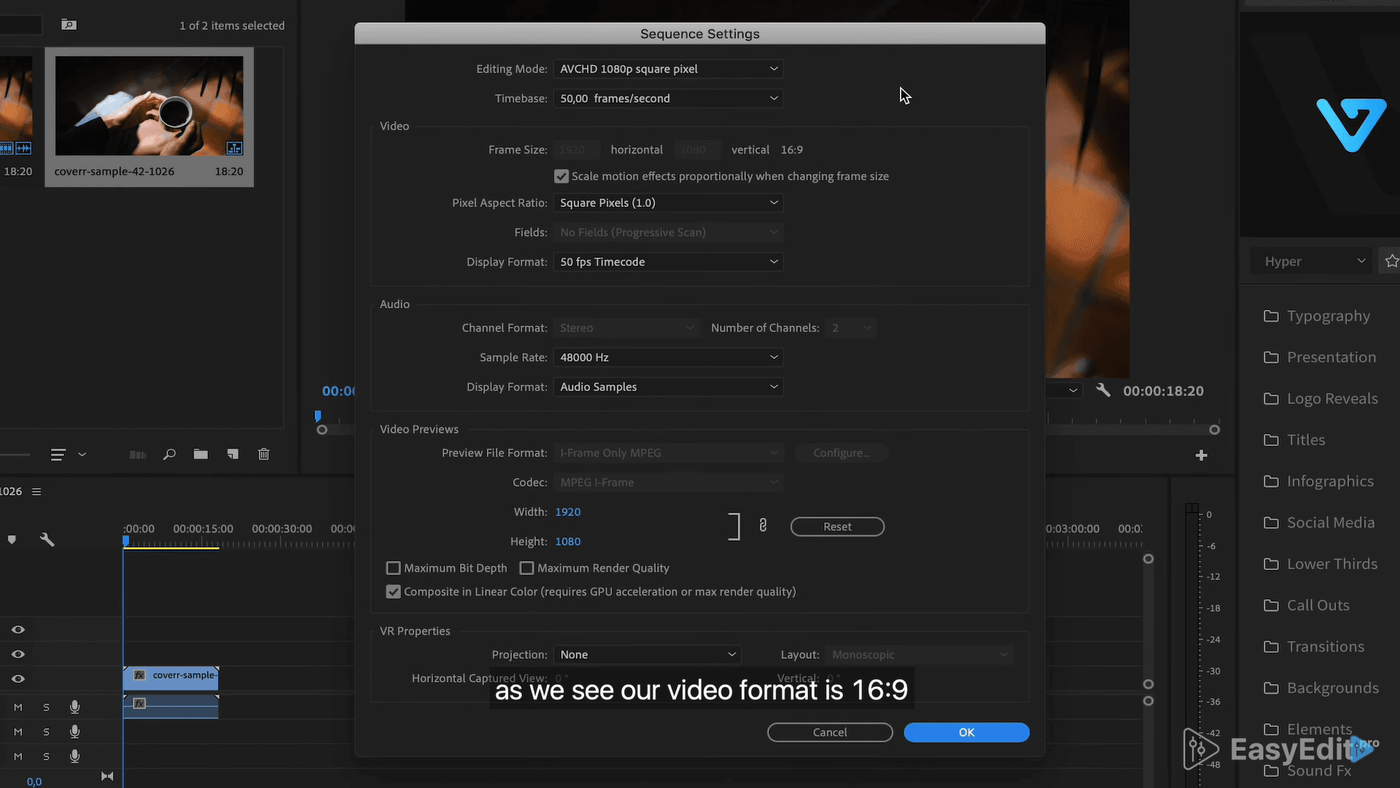Image resolution: width=1400 pixels, height=788 pixels.
Task: Open the Editing Mode dropdown
Action: click(x=667, y=69)
